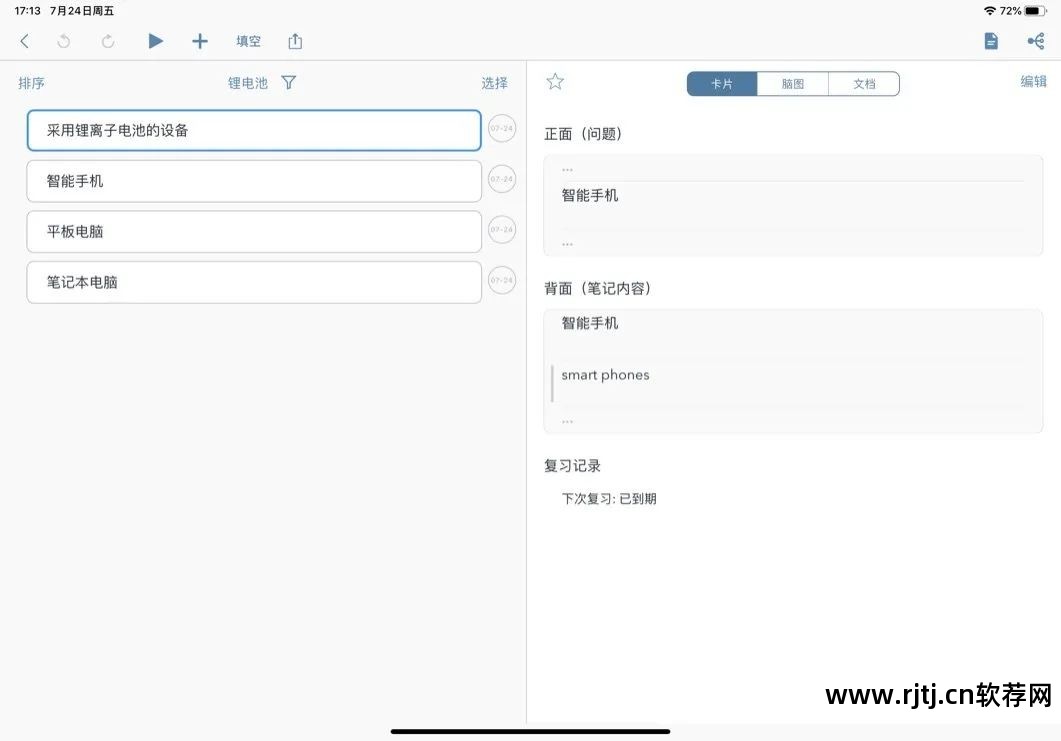Tap the share export icon
This screenshot has width=1061, height=741.
coord(295,41)
